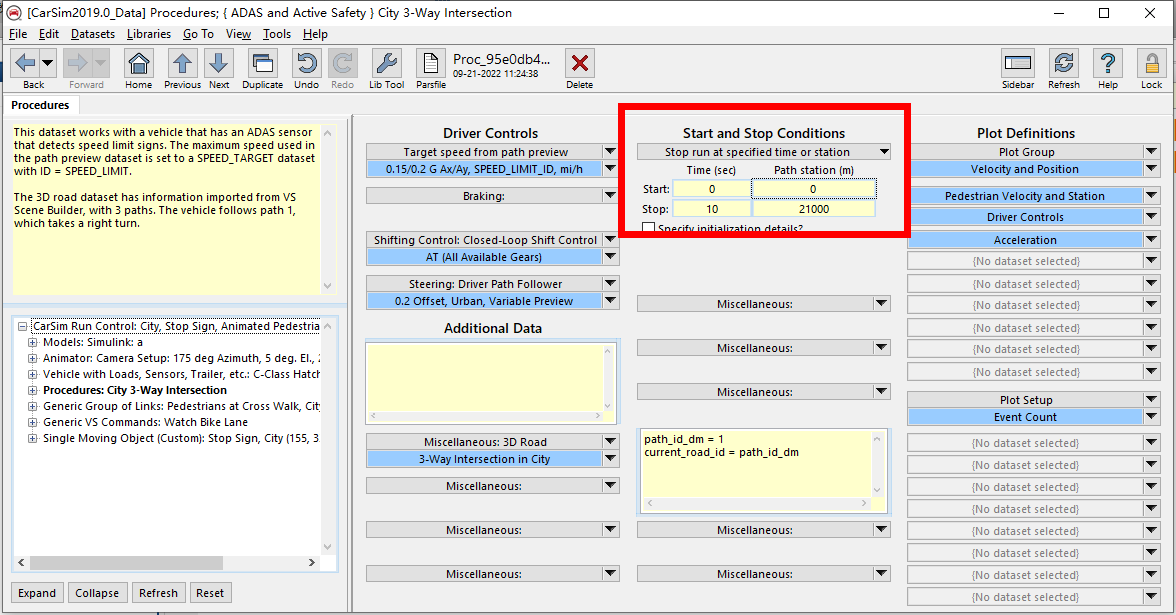Open the Driver Controls plot link

1025,218
